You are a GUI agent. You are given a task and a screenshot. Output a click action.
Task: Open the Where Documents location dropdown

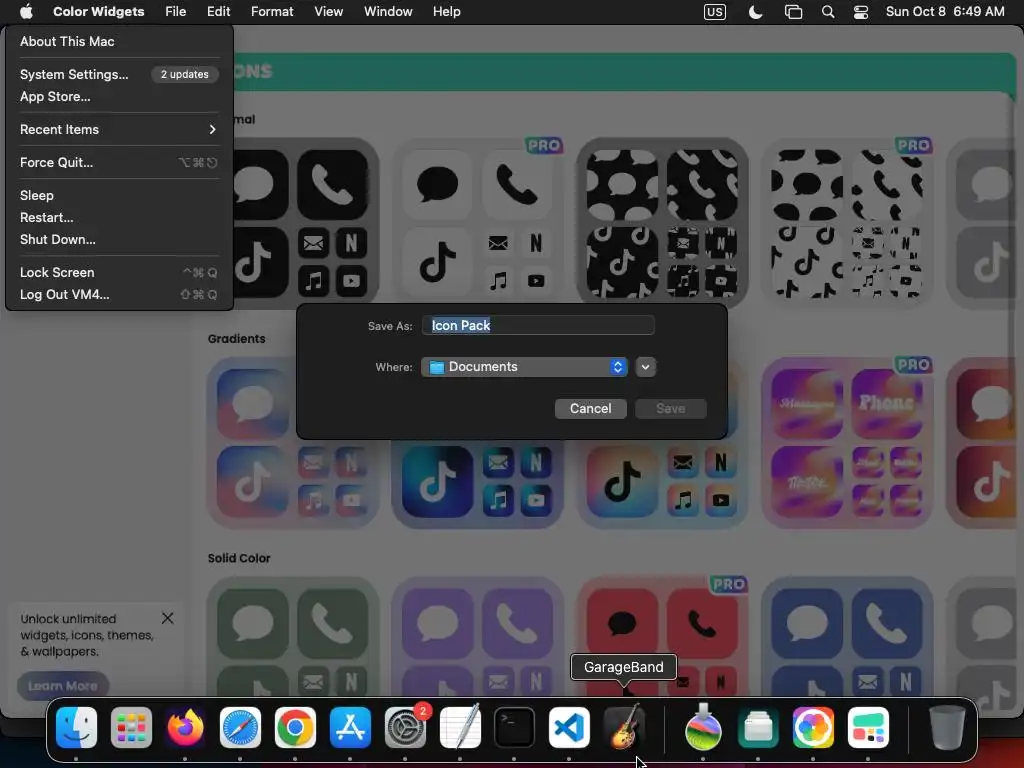coord(524,367)
